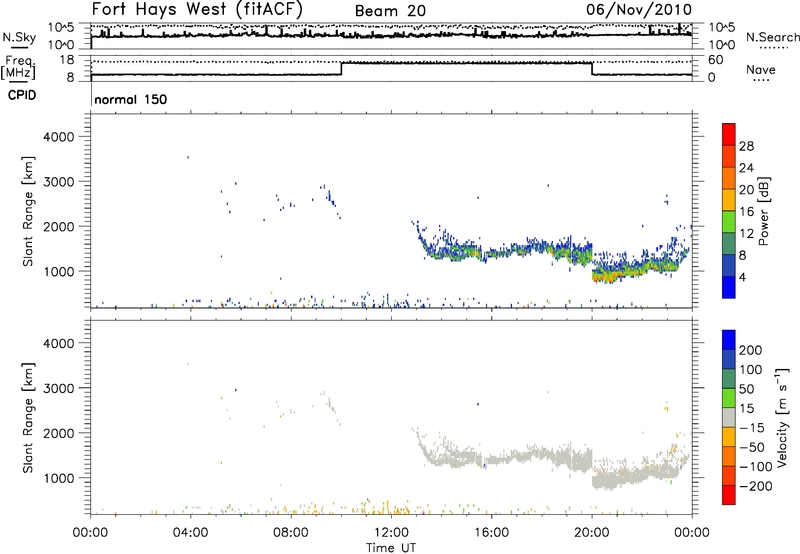Viewport: 800px width, 554px height.
Task: Click the 'Nave' legend label
Action: (x=761, y=69)
